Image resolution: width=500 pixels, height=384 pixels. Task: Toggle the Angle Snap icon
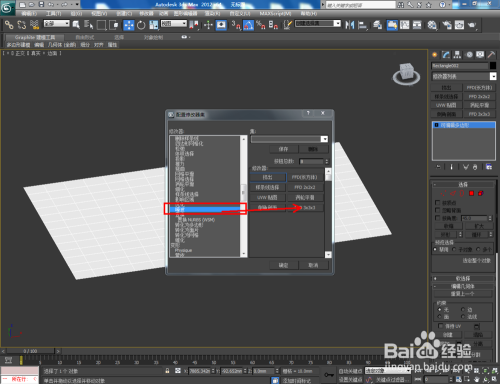[248, 25]
